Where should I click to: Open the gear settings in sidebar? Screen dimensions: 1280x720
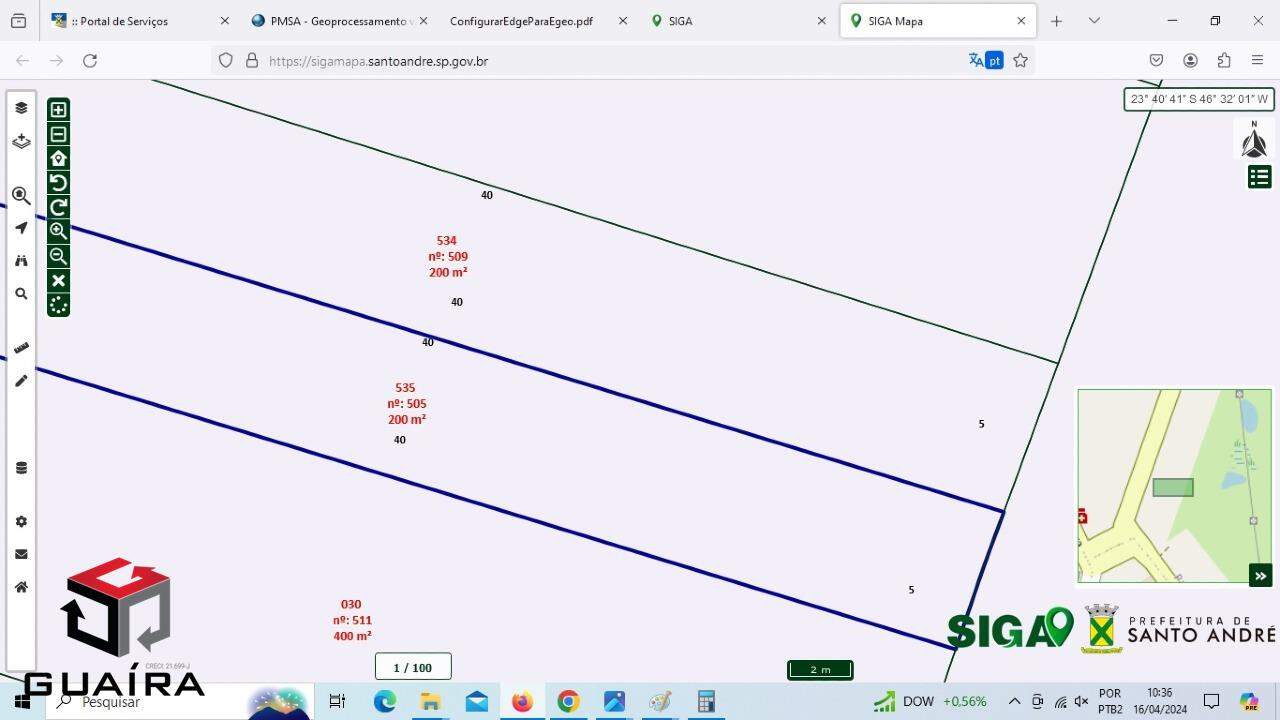pos(21,522)
